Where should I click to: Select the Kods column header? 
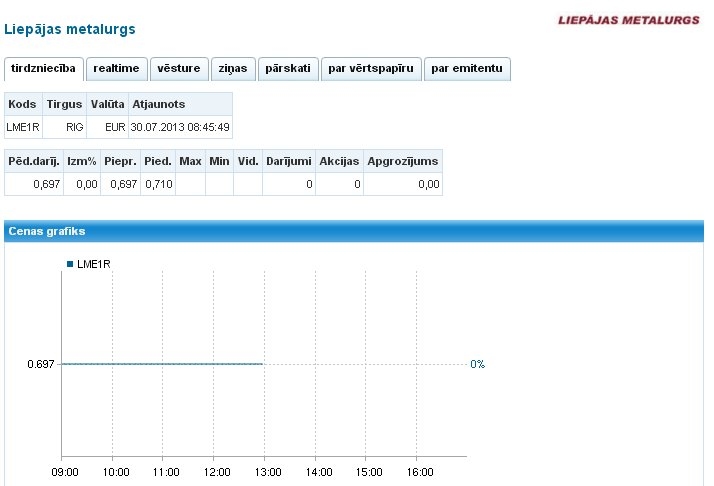pos(23,104)
